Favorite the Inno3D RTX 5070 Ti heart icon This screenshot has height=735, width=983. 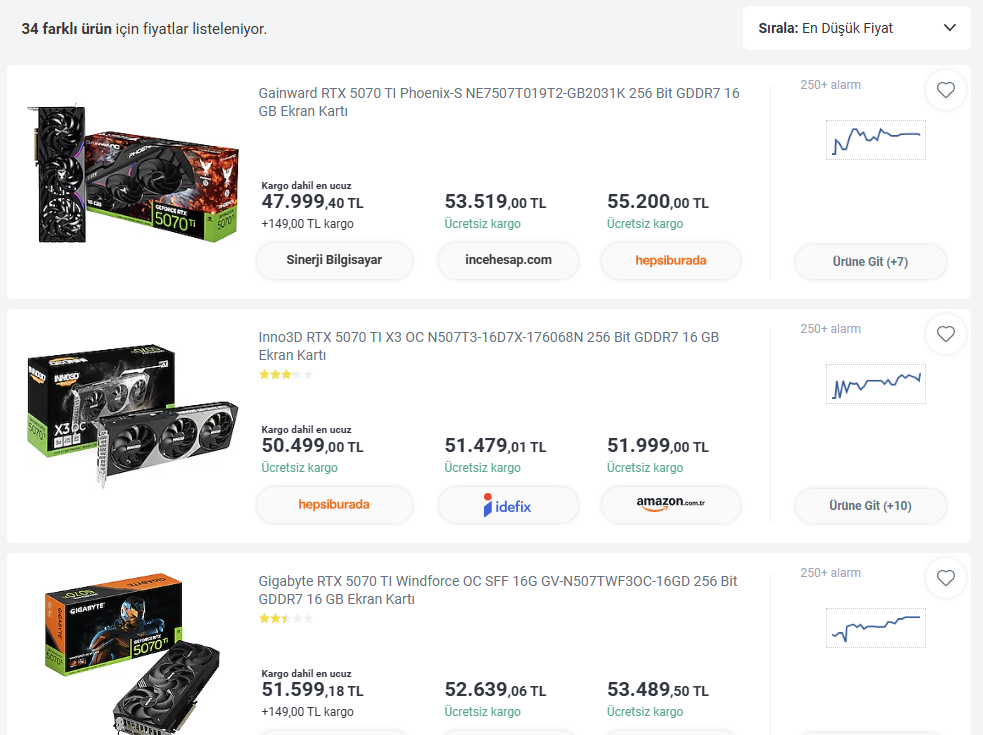point(945,334)
